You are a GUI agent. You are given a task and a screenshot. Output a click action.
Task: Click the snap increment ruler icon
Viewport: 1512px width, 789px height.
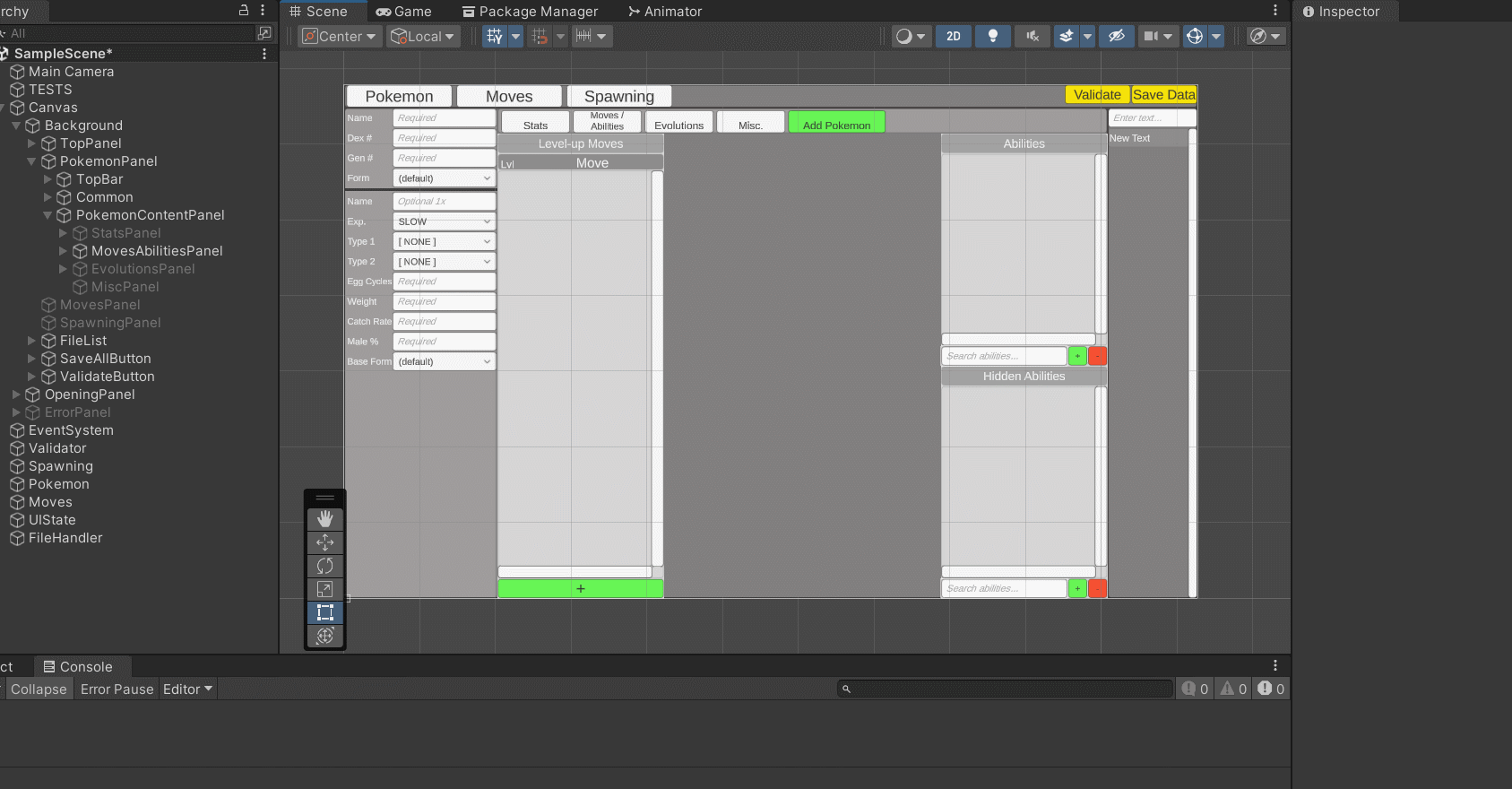[583, 36]
